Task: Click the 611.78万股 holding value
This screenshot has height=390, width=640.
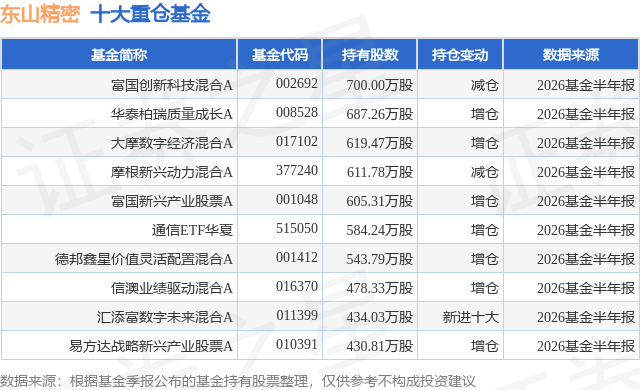Action: coord(380,172)
